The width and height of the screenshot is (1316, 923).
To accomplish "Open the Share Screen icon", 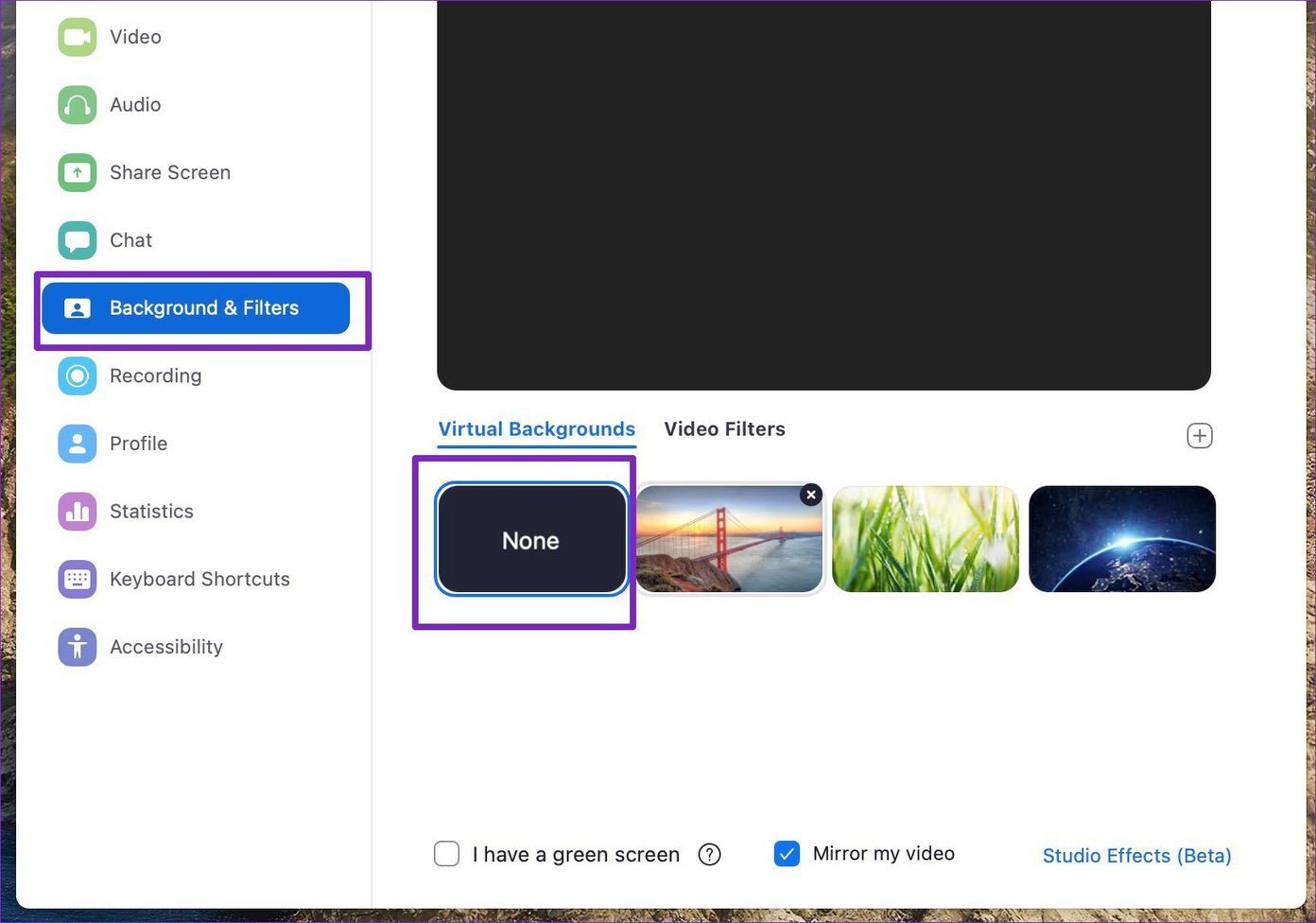I will [x=77, y=173].
